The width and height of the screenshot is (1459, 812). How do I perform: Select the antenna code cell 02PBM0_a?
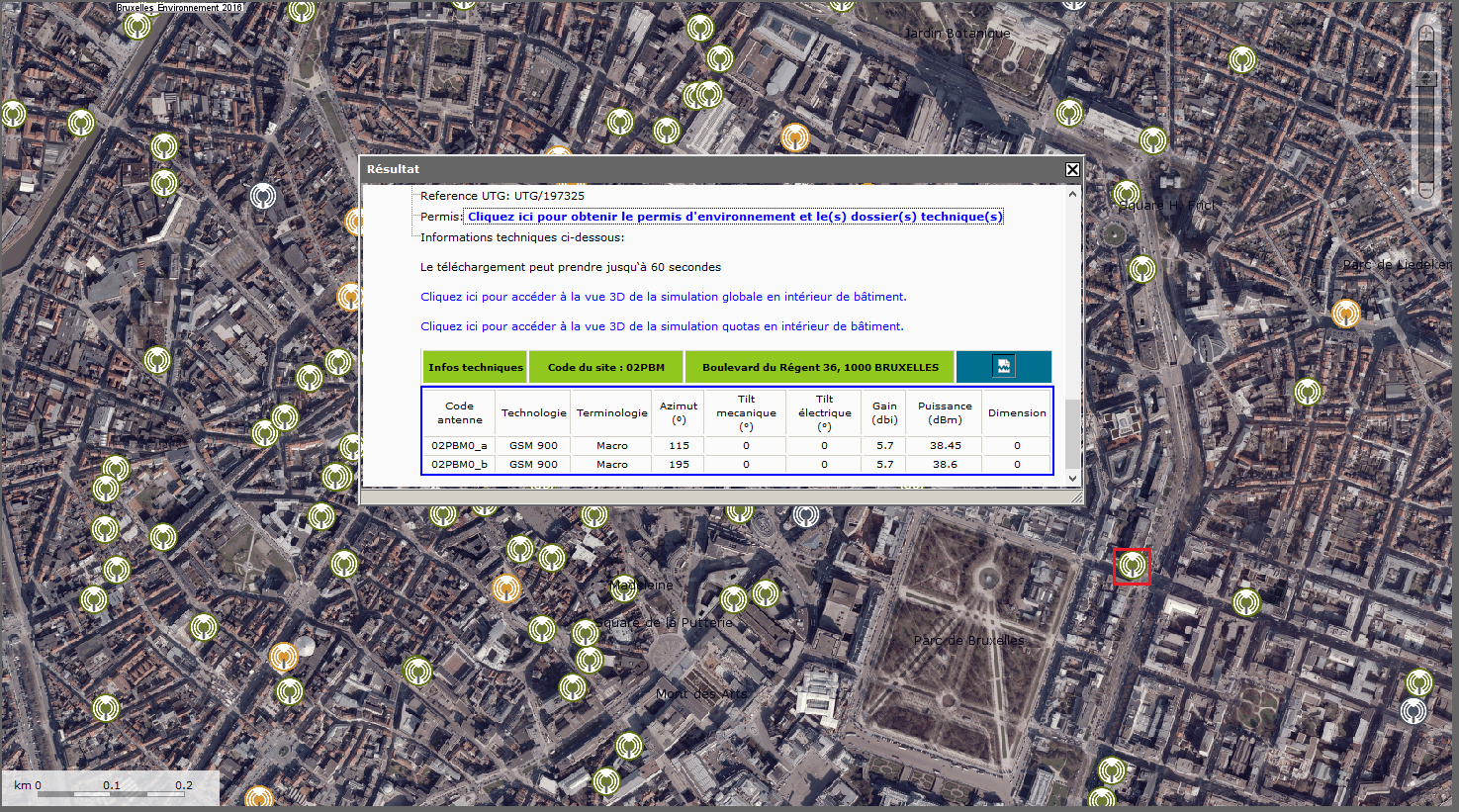point(459,446)
